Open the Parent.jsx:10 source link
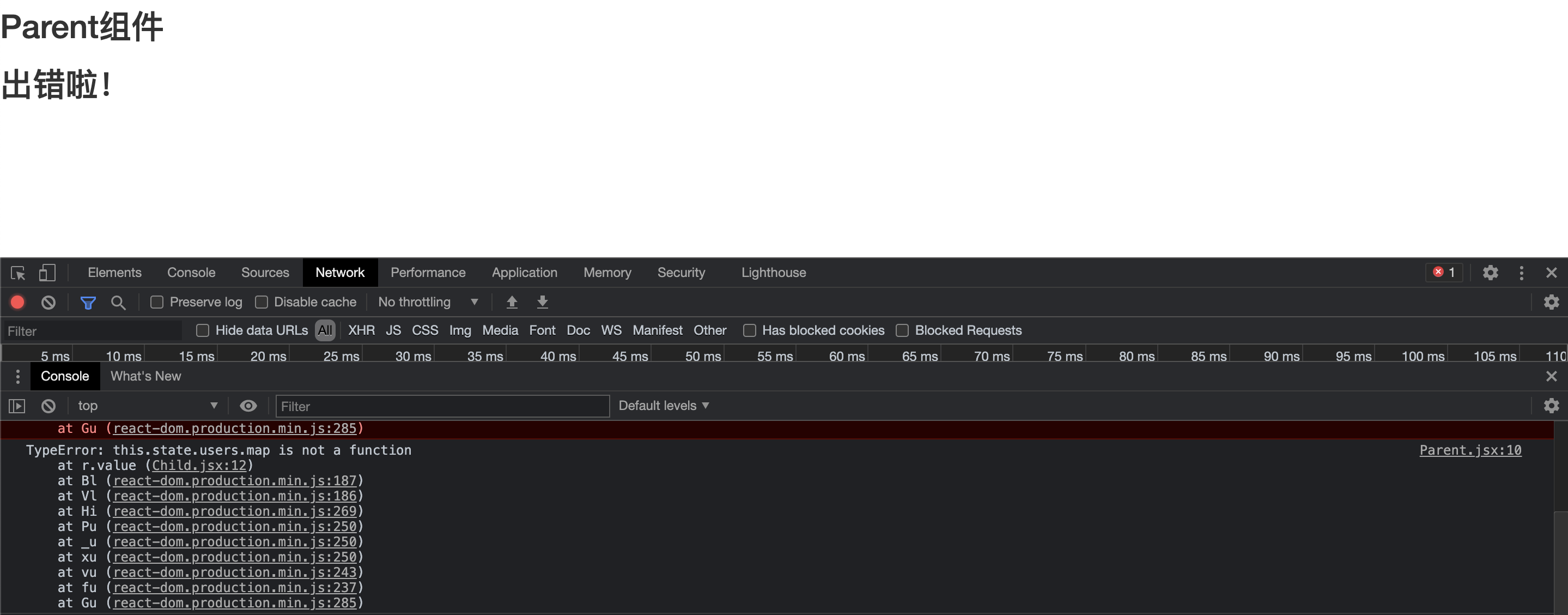 tap(1470, 450)
